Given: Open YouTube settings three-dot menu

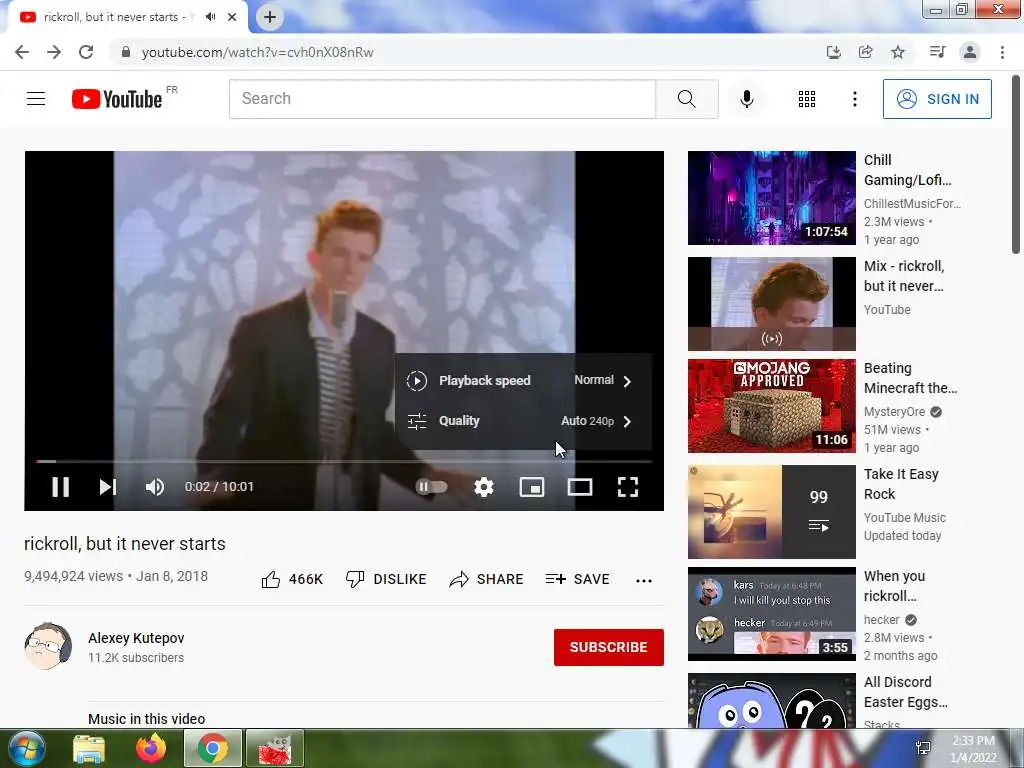Looking at the screenshot, I should 855,99.
